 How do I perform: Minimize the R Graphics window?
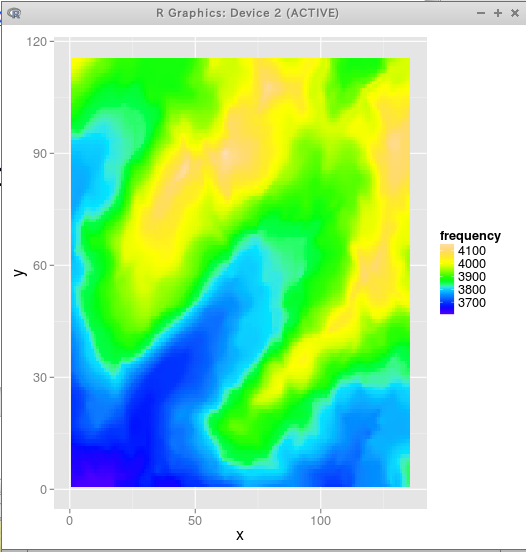481,13
